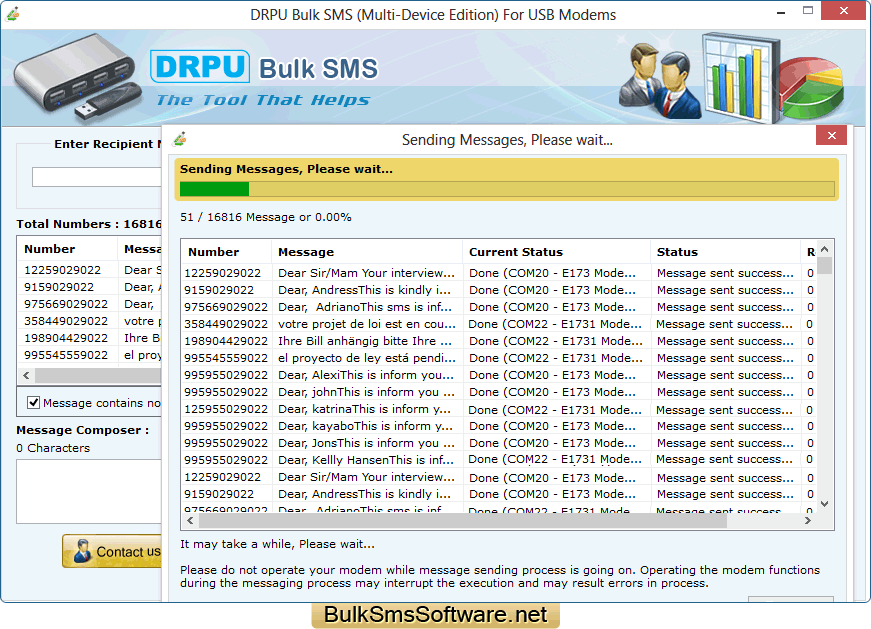871x629 pixels.
Task: Click the green sending progress bar
Action: click(214, 189)
